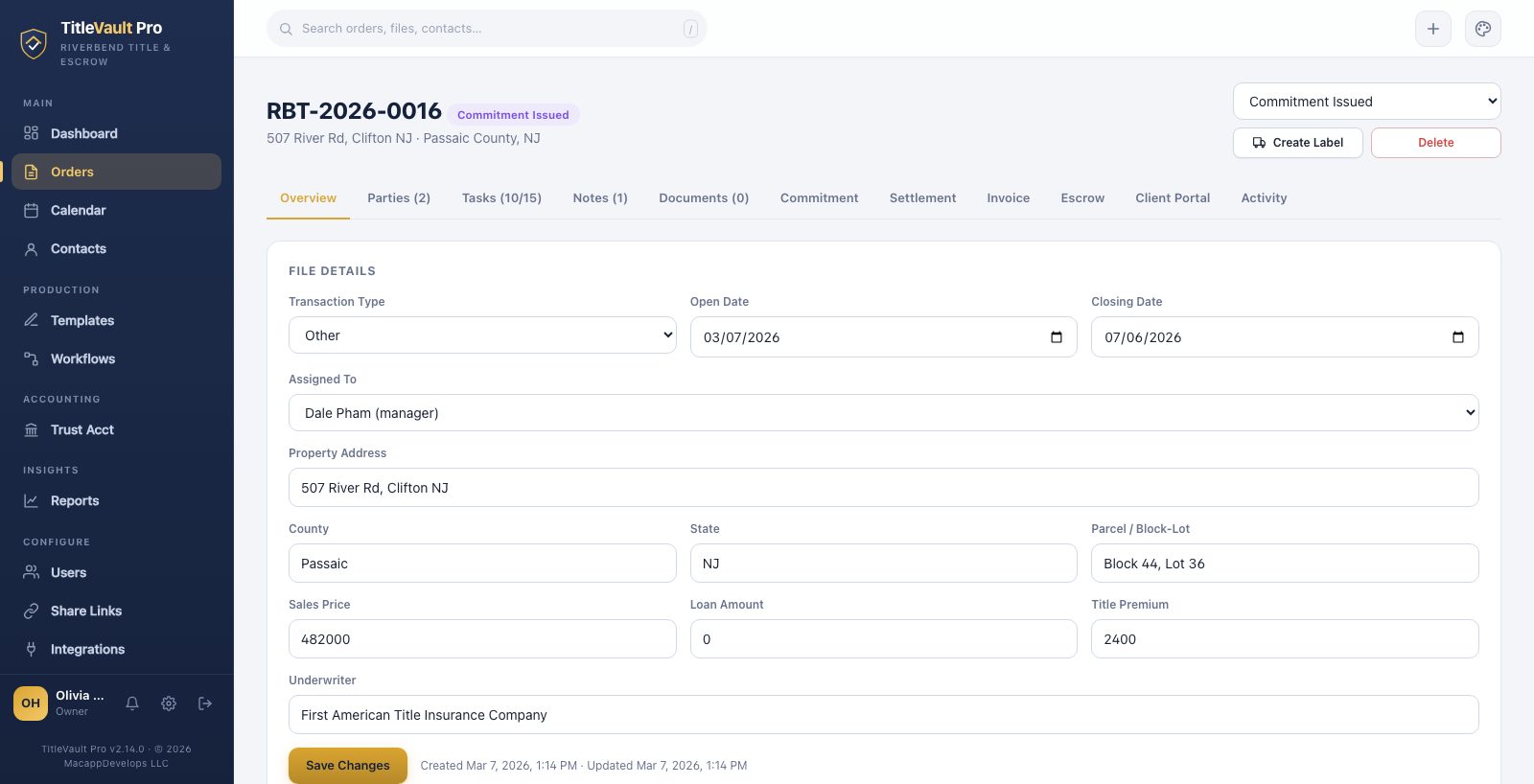Open Integrations in the sidebar
1534x784 pixels.
click(116, 649)
